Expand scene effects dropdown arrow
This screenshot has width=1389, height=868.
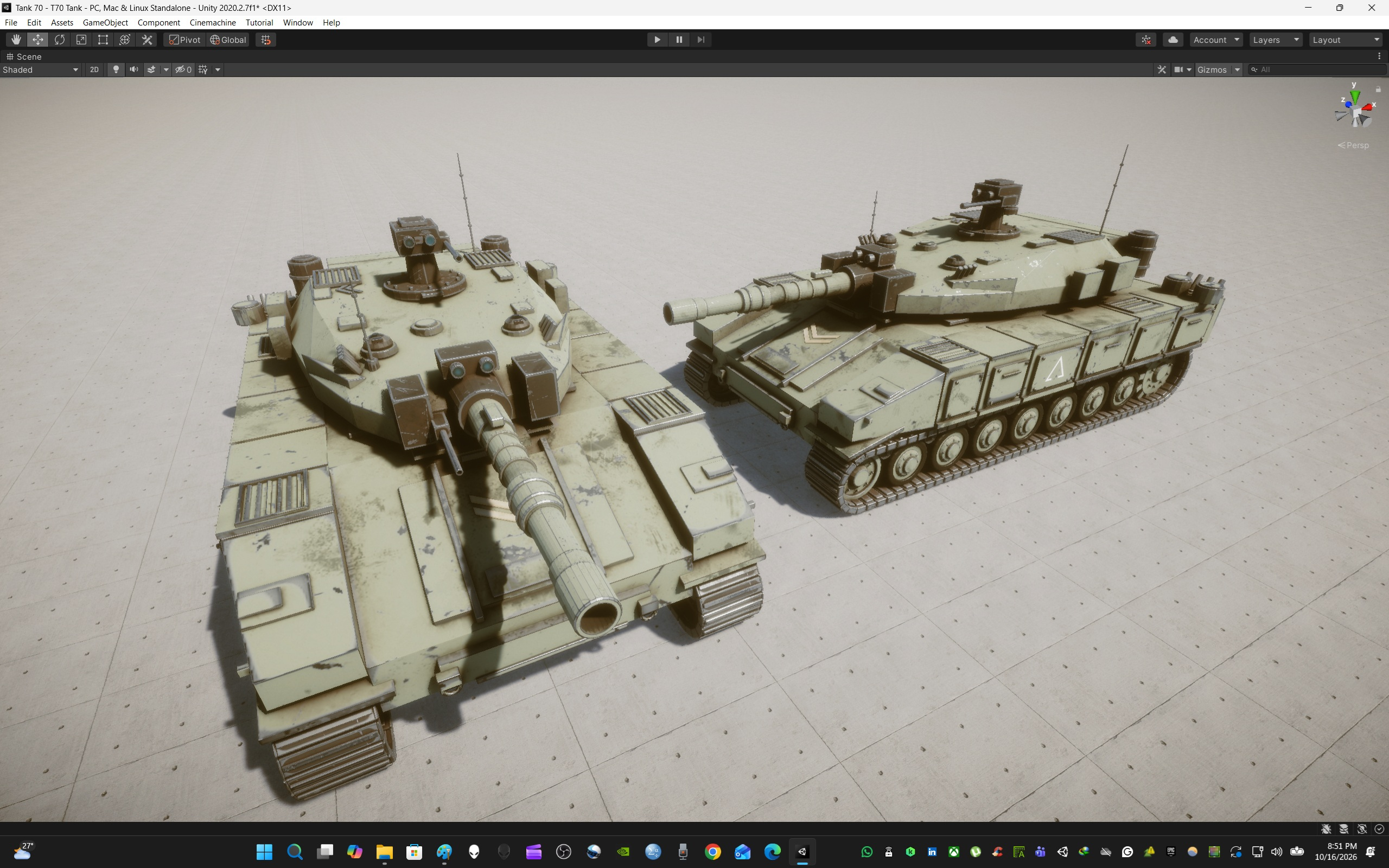166,69
